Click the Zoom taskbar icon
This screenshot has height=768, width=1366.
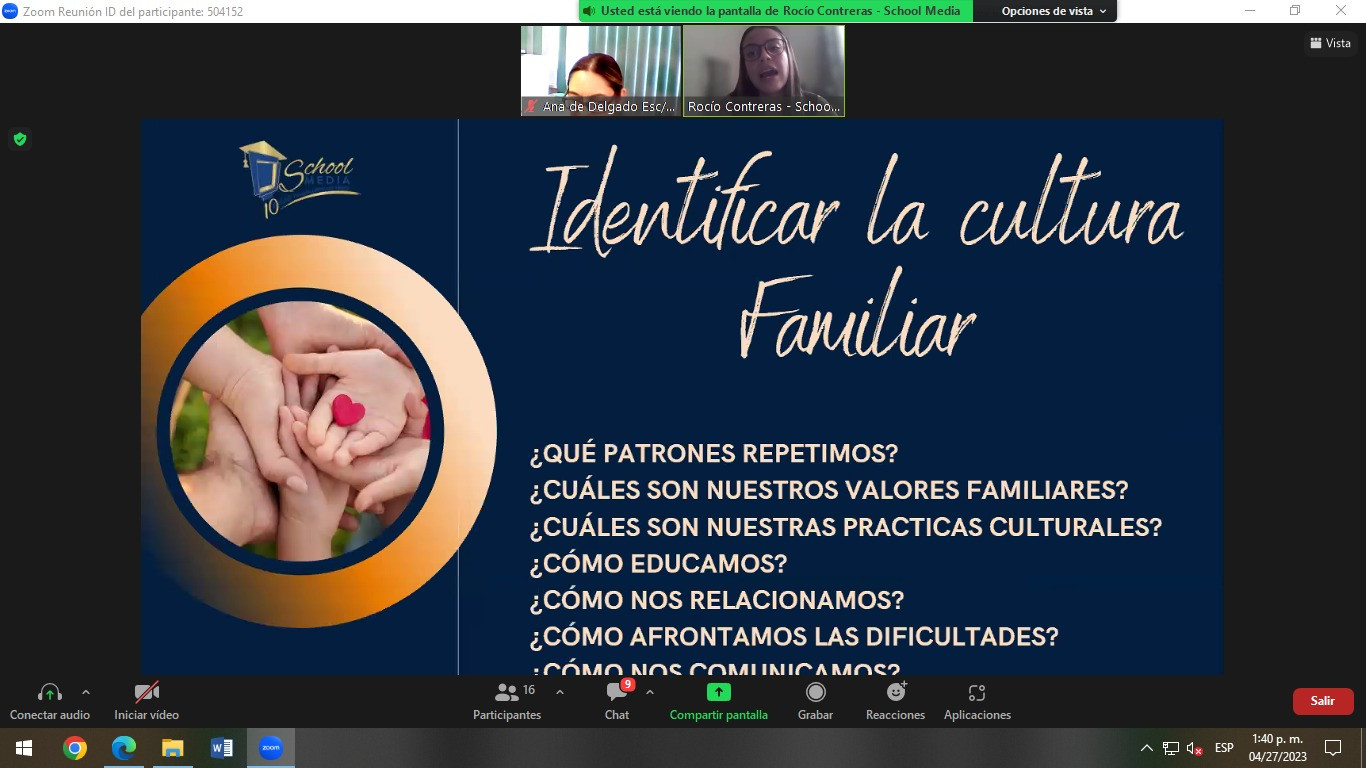(271, 748)
